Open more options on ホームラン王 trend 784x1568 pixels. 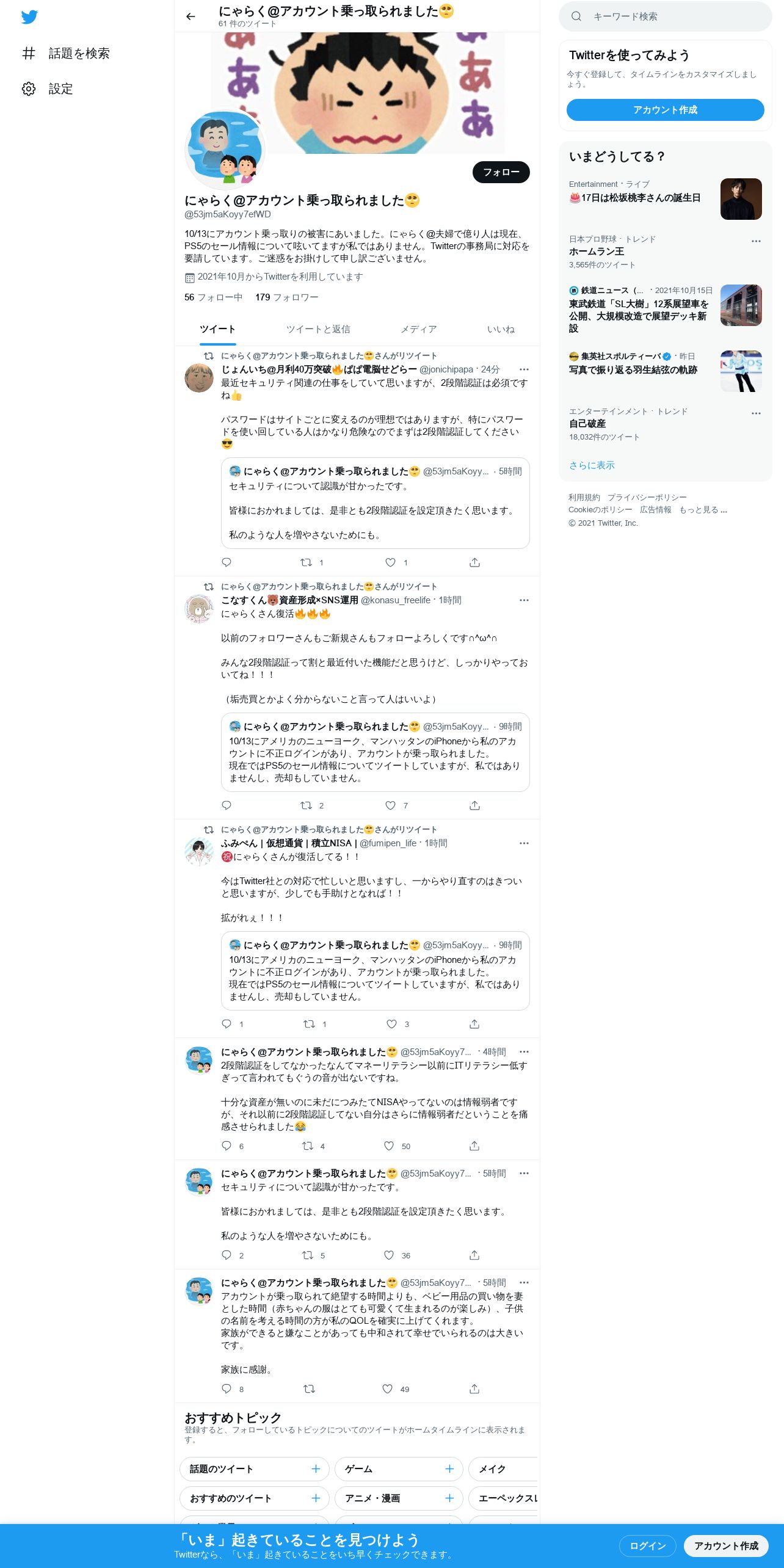pyautogui.click(x=756, y=241)
